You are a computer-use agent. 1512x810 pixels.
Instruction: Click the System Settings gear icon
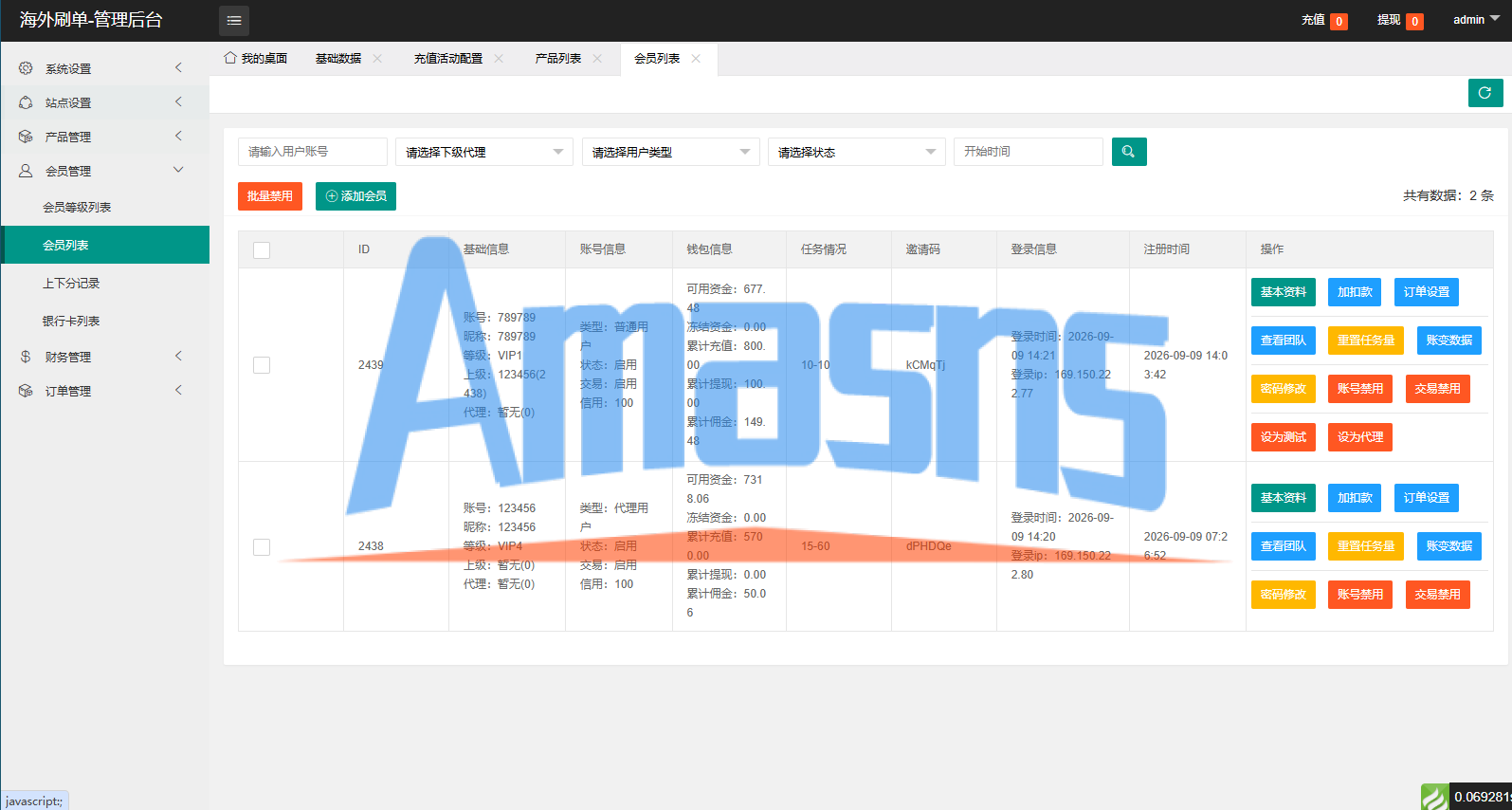(x=26, y=68)
